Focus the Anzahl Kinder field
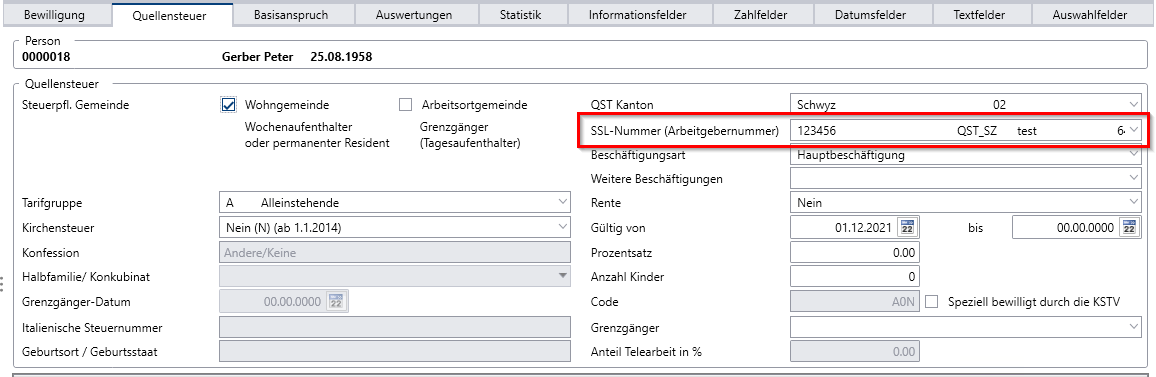The width and height of the screenshot is (1156, 377). 854,277
